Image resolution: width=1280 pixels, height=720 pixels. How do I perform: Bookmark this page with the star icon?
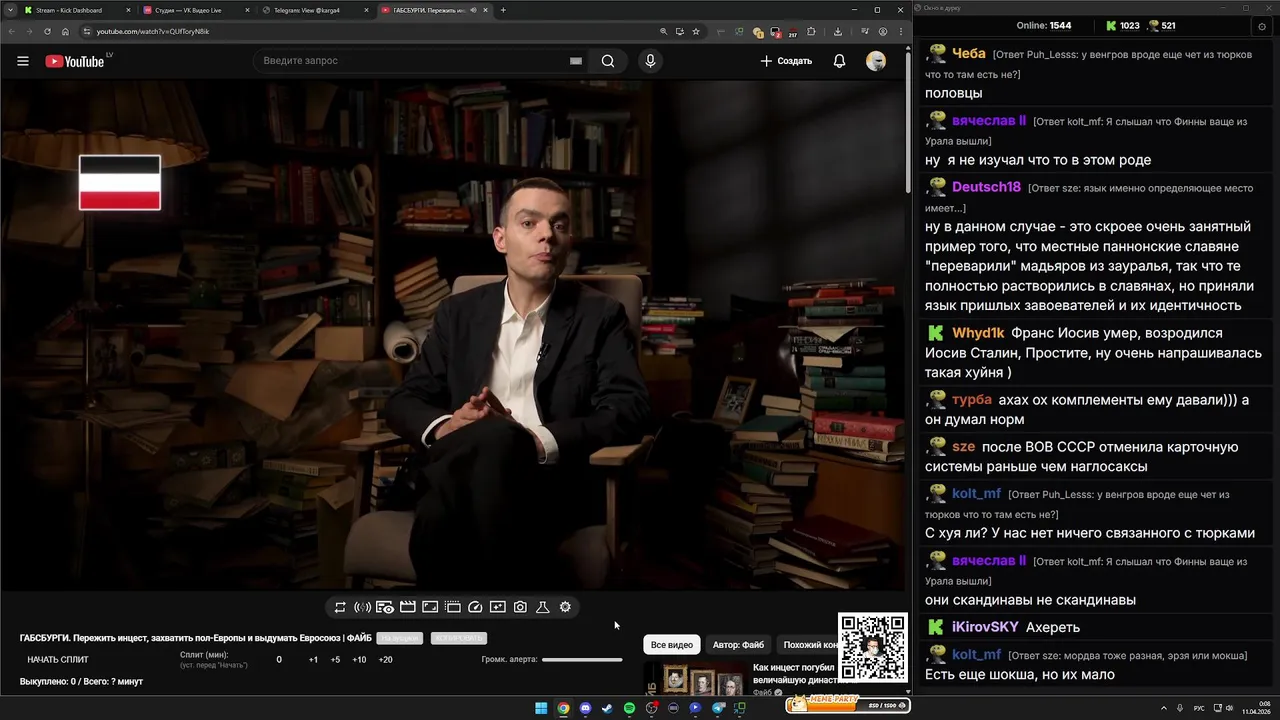(696, 31)
